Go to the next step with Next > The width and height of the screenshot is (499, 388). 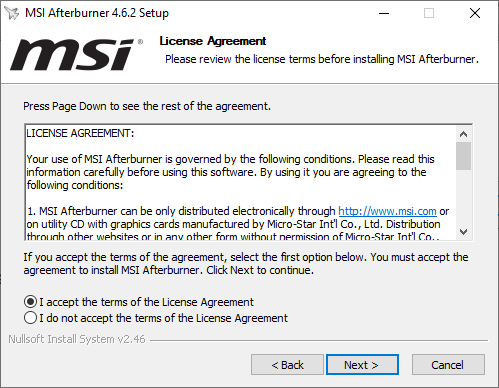tap(362, 365)
